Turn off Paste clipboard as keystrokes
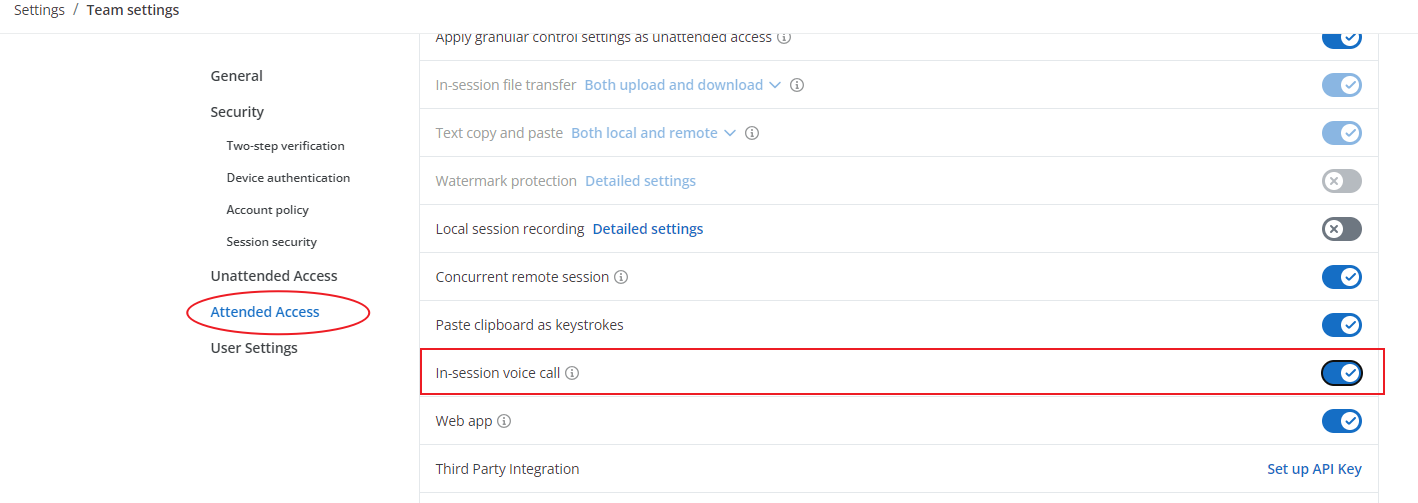 1342,325
